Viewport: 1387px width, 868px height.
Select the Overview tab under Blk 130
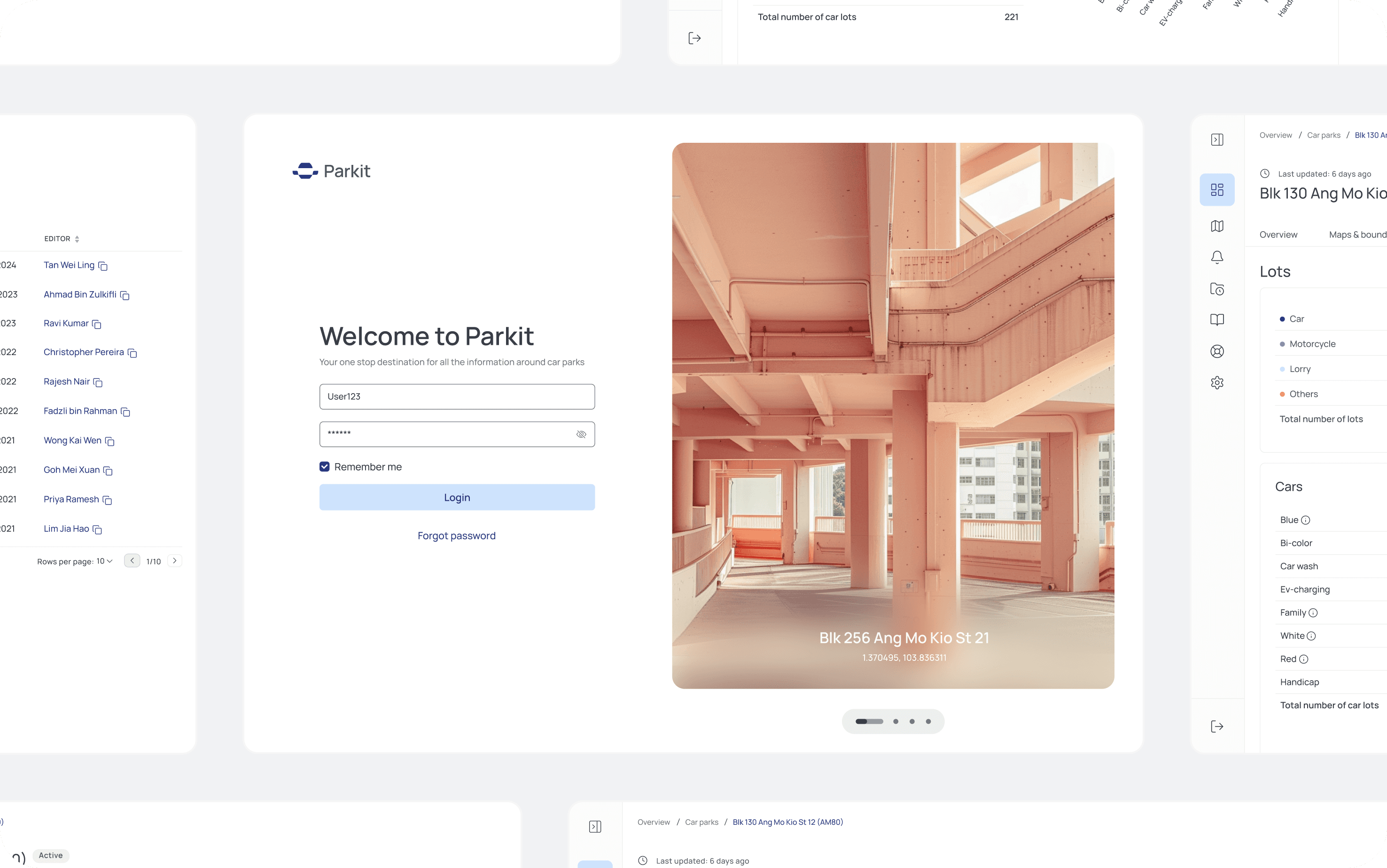1278,234
